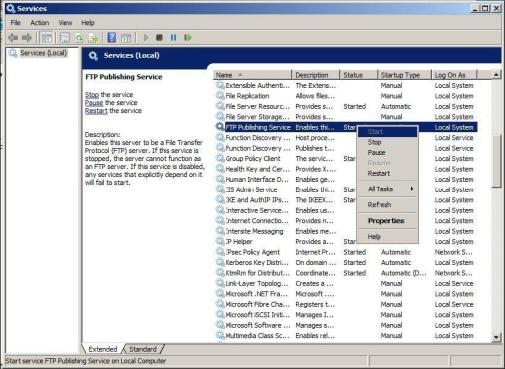This screenshot has height=369, width=505.
Task: Select the Link-Layer Topology row
Action: point(346,283)
